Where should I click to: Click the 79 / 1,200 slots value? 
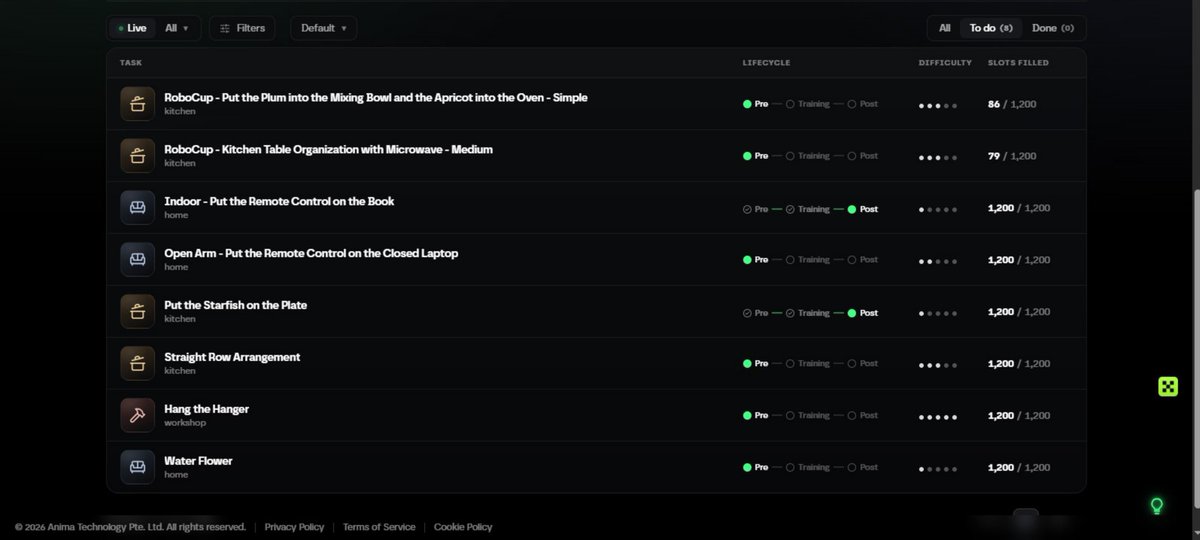click(x=1012, y=156)
